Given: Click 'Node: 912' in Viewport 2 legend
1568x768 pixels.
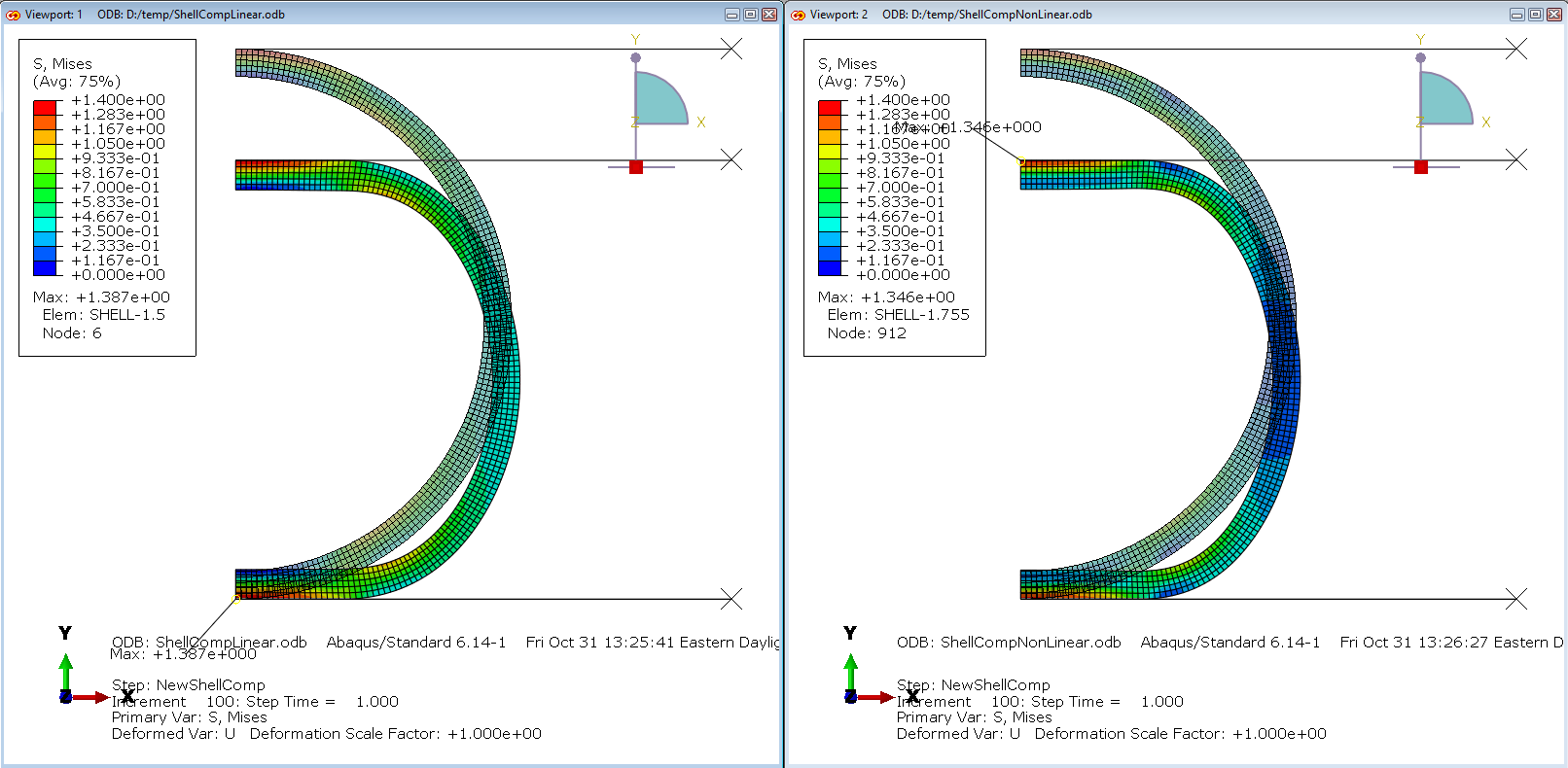Looking at the screenshot, I should (x=867, y=333).
